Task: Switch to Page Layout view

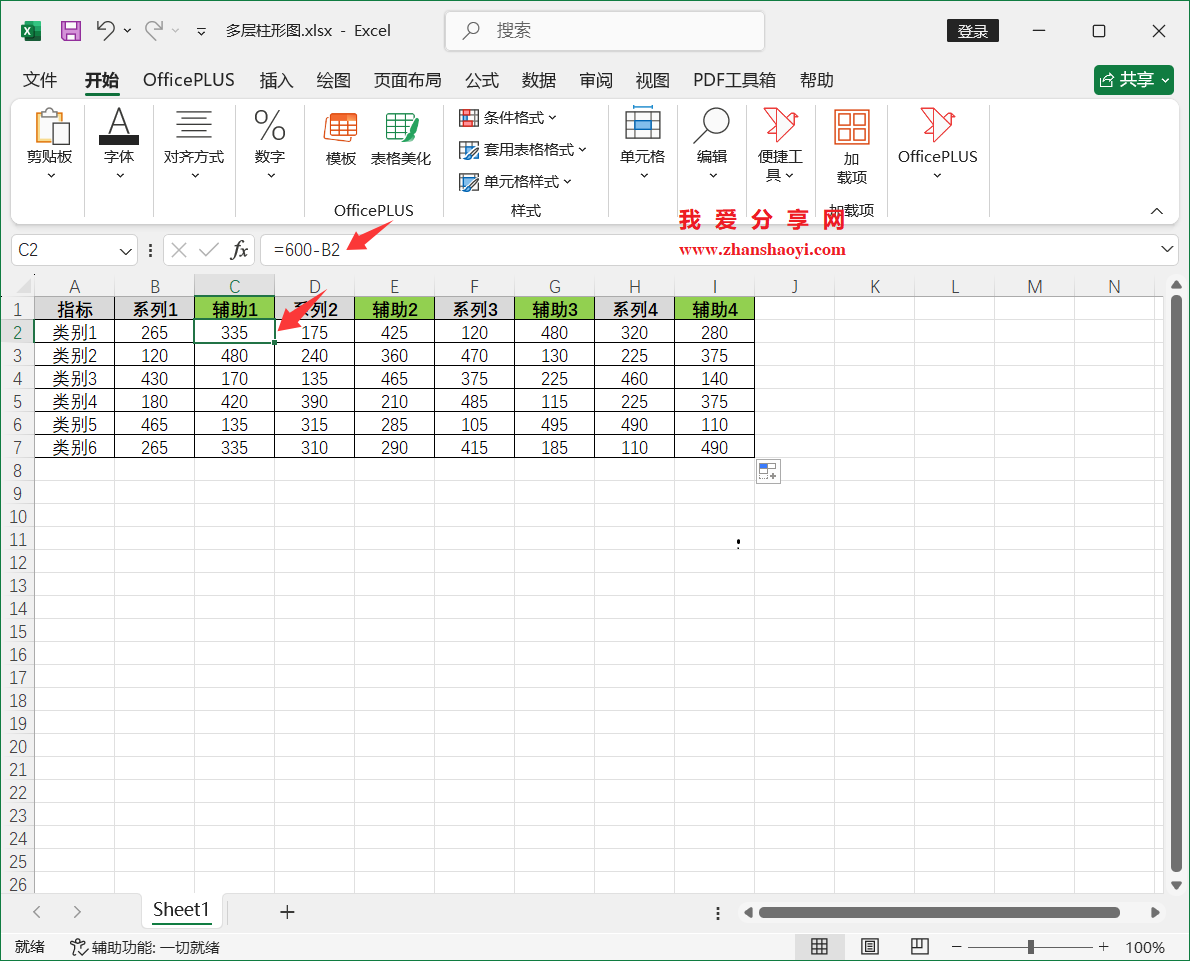Action: 870,947
